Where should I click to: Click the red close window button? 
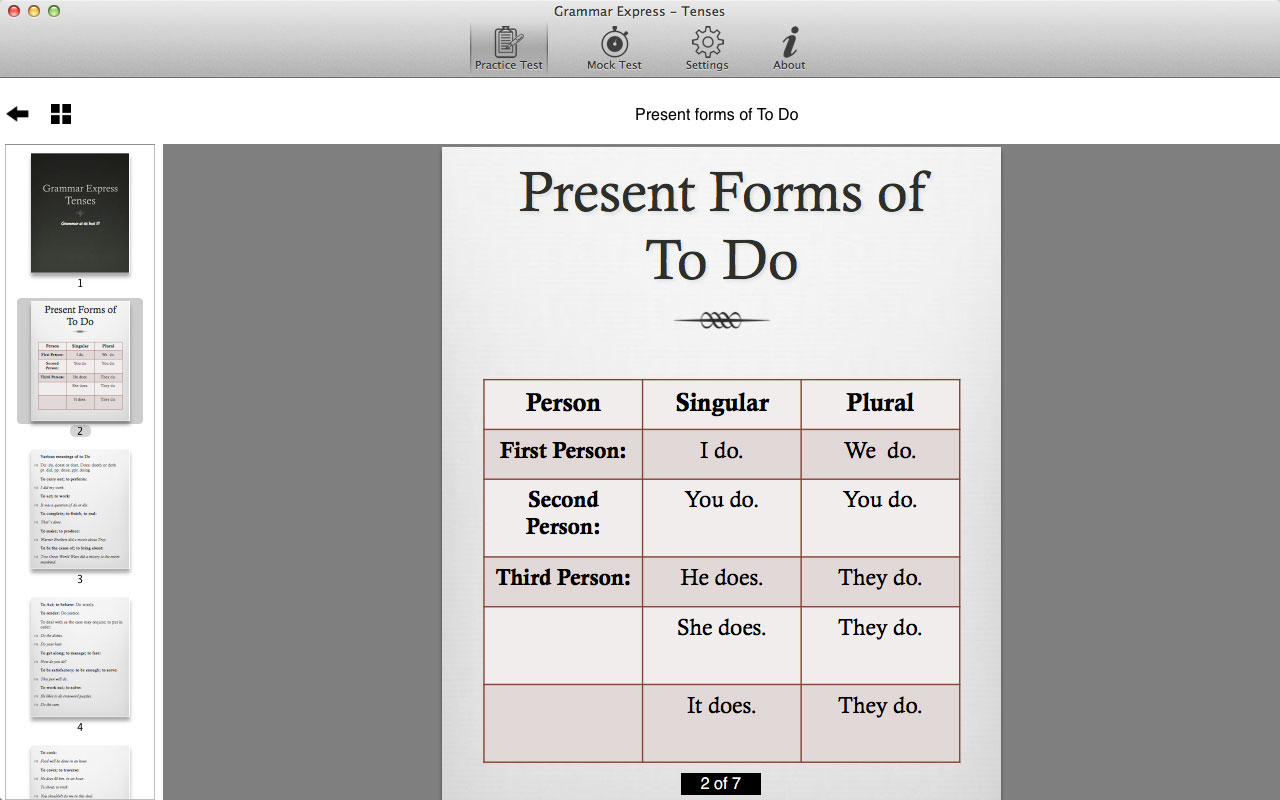tap(13, 11)
